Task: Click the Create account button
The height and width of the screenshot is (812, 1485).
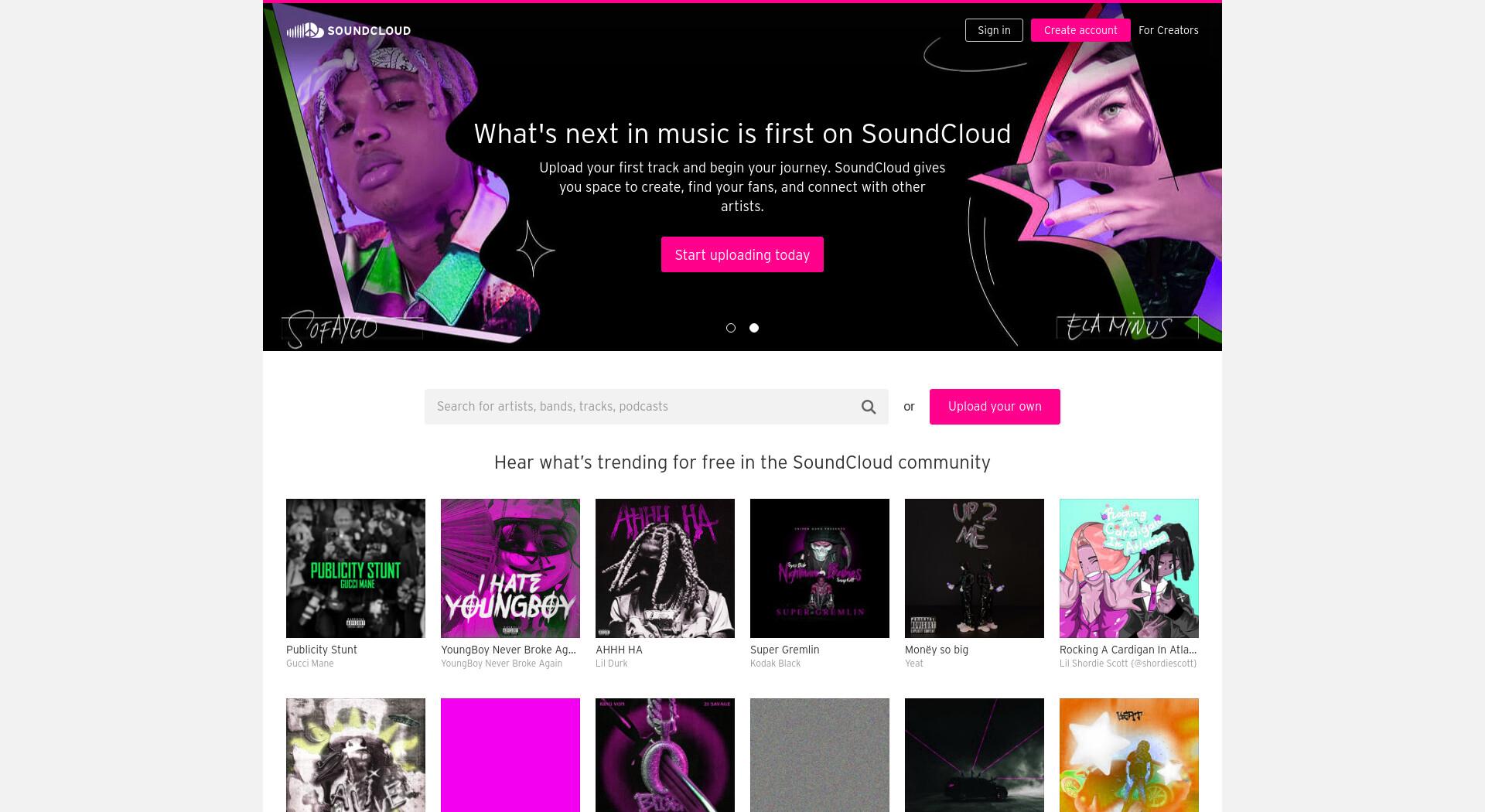Action: point(1080,30)
